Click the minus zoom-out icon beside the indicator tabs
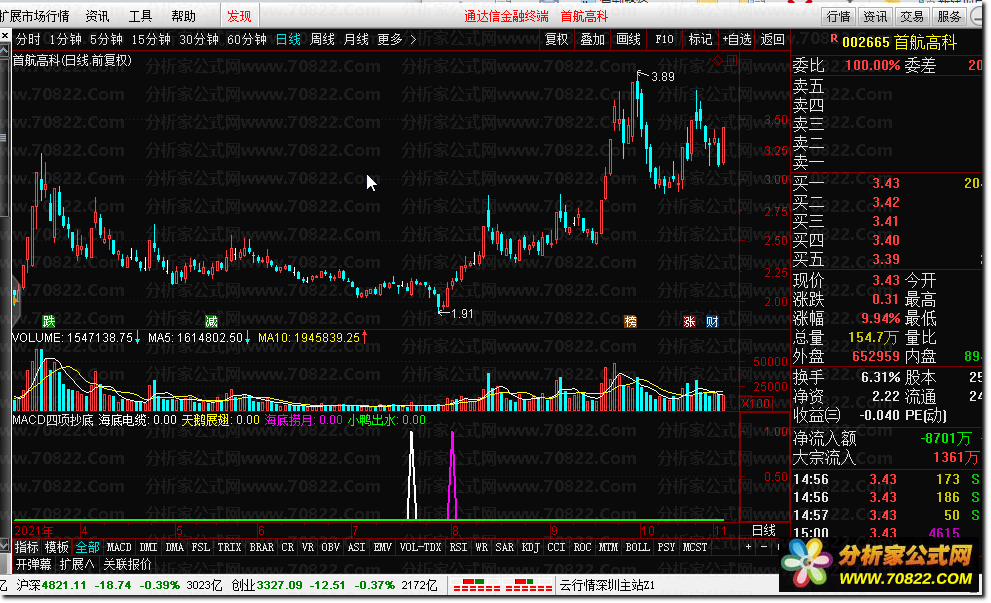This screenshot has height=603, width=991. [x=764, y=547]
